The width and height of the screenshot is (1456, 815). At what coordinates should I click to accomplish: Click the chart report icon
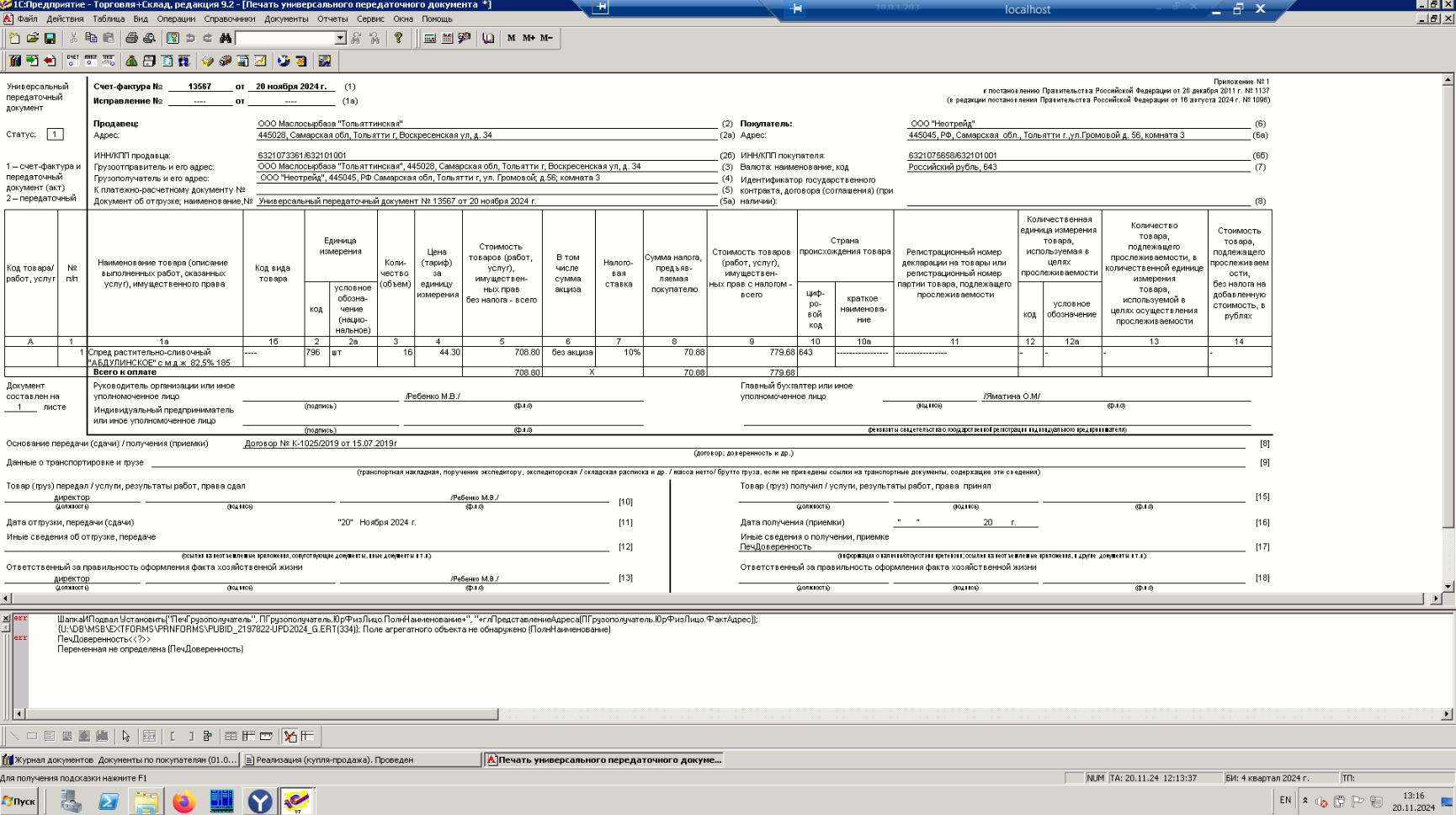[x=260, y=61]
